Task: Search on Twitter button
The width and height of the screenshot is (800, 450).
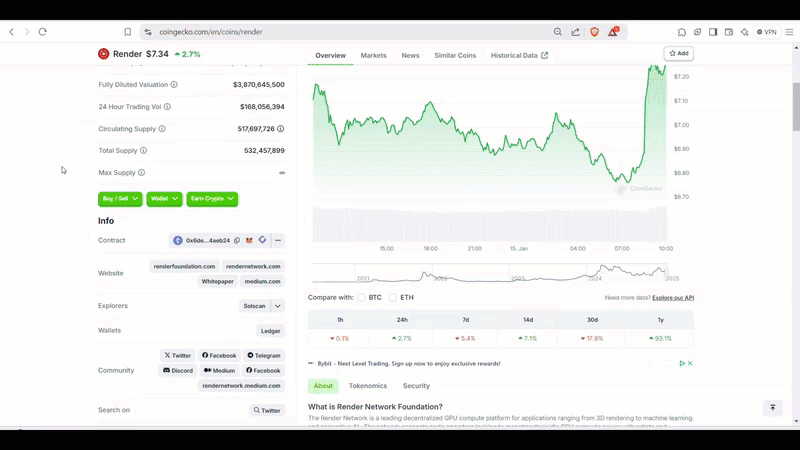Action: click(x=267, y=410)
